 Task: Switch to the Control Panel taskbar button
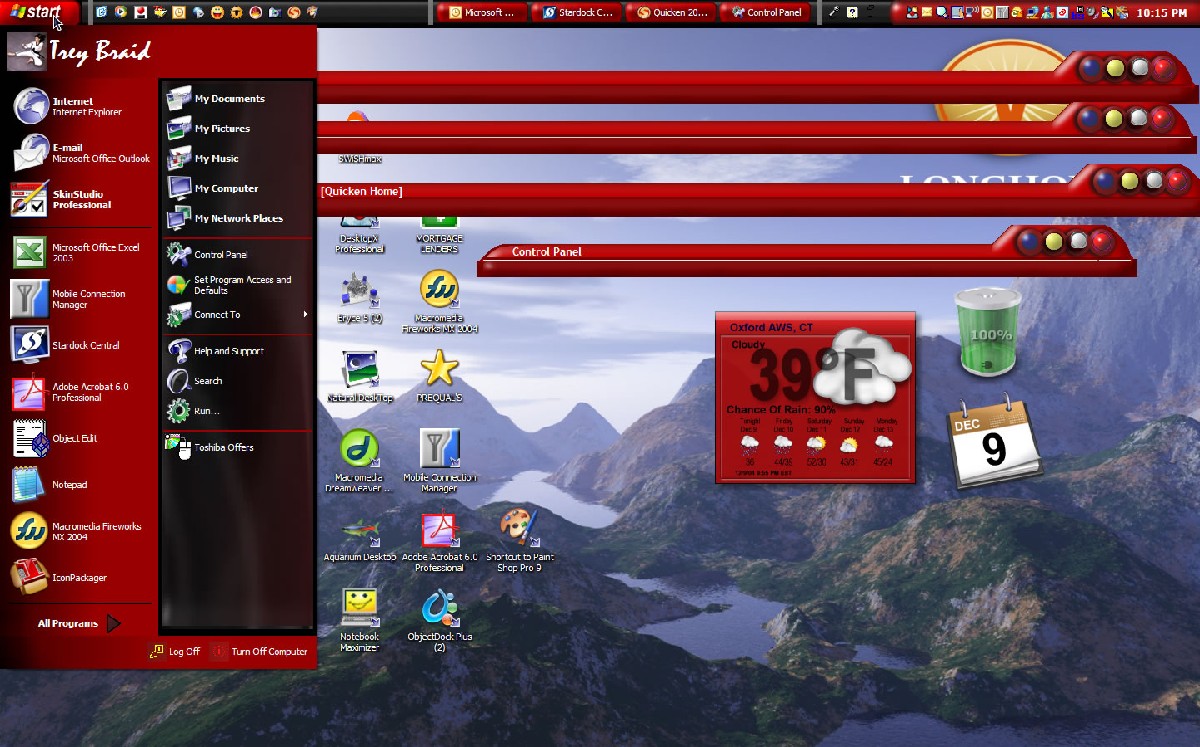coord(765,13)
